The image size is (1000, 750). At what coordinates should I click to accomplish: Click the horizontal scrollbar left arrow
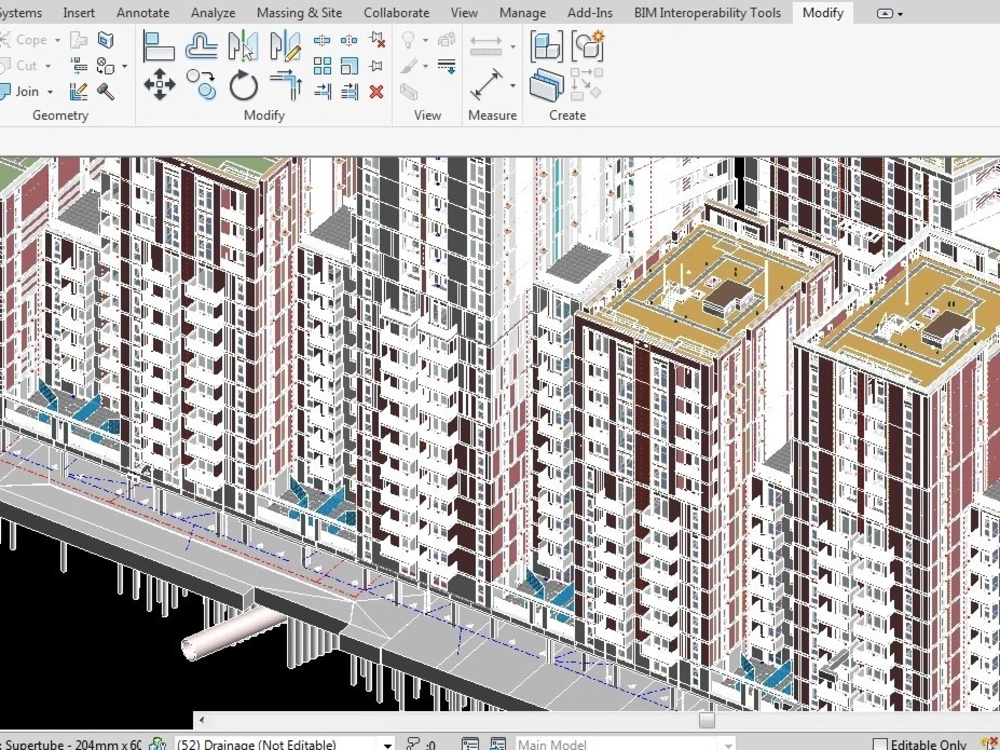pos(202,720)
